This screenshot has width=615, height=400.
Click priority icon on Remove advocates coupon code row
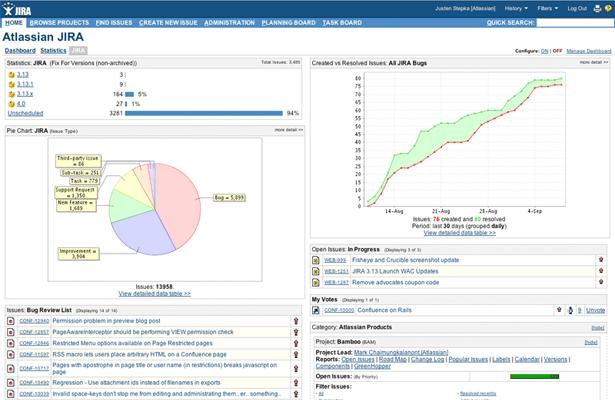[600, 282]
